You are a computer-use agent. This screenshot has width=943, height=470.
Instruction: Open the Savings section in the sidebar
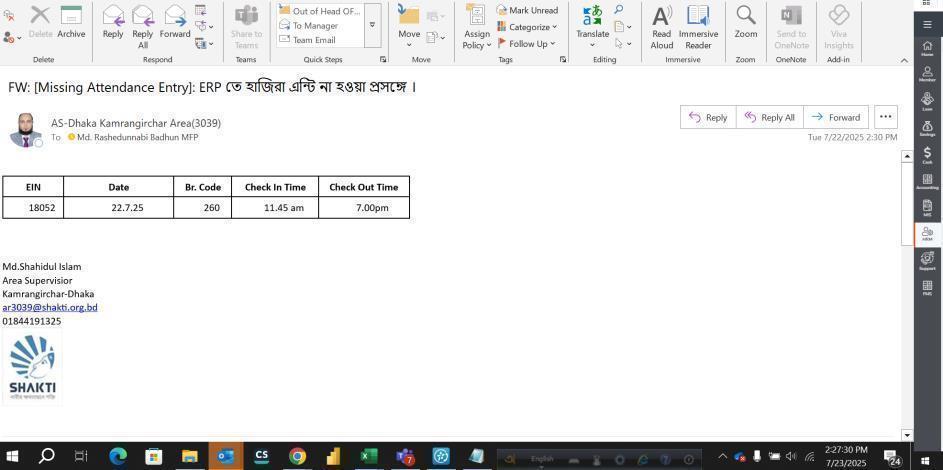click(x=927, y=127)
